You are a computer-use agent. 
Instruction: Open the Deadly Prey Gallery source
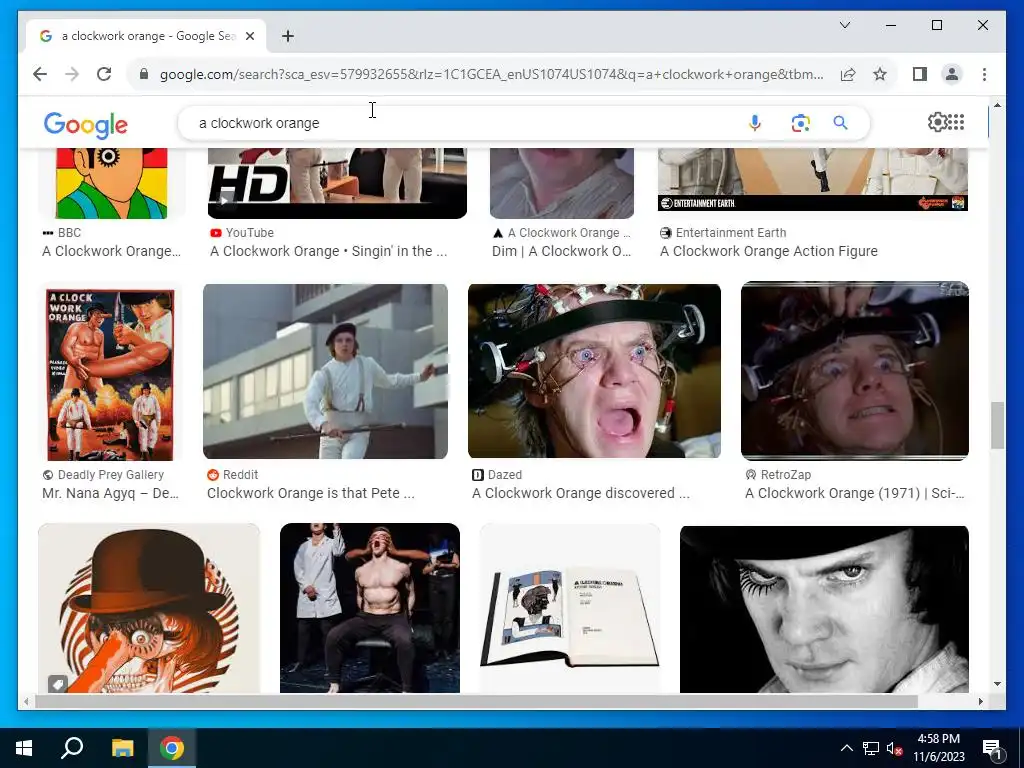click(103, 475)
